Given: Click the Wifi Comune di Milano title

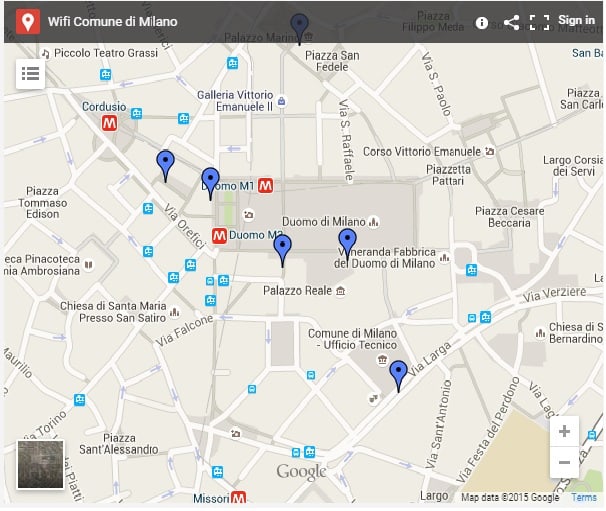Looking at the screenshot, I should coord(112,22).
